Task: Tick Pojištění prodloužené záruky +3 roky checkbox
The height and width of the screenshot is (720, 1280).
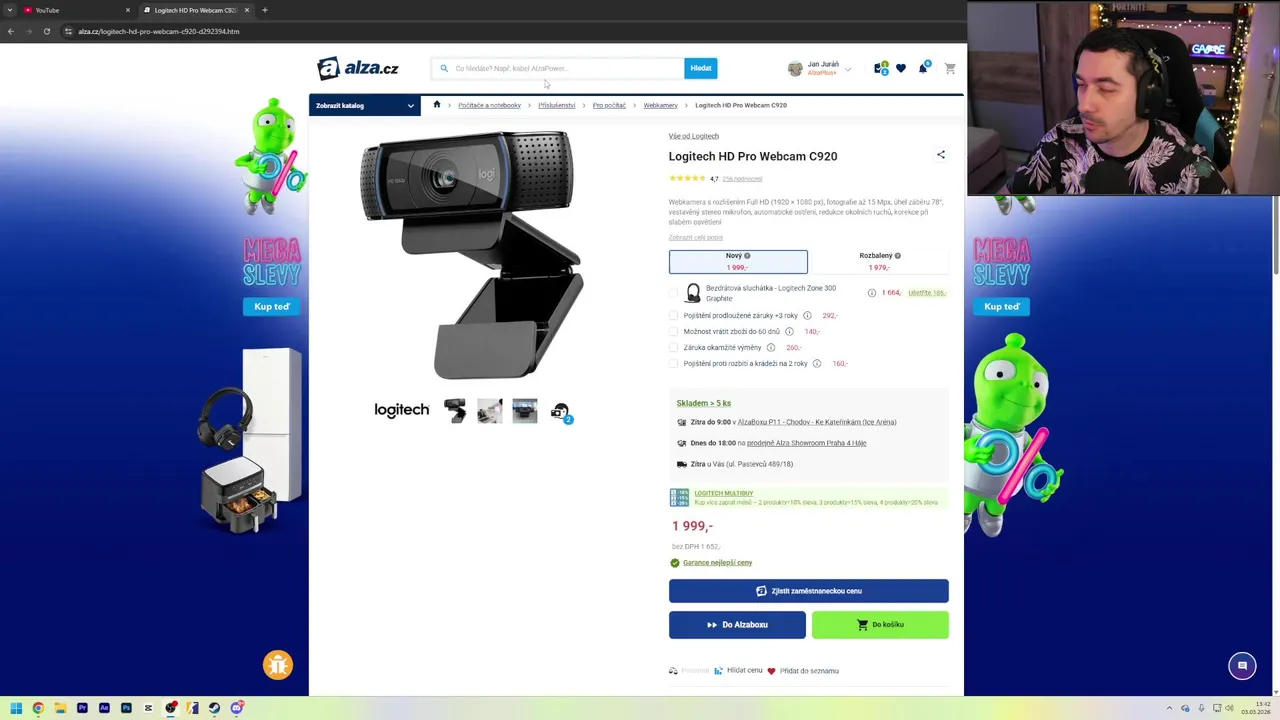Action: 673,316
